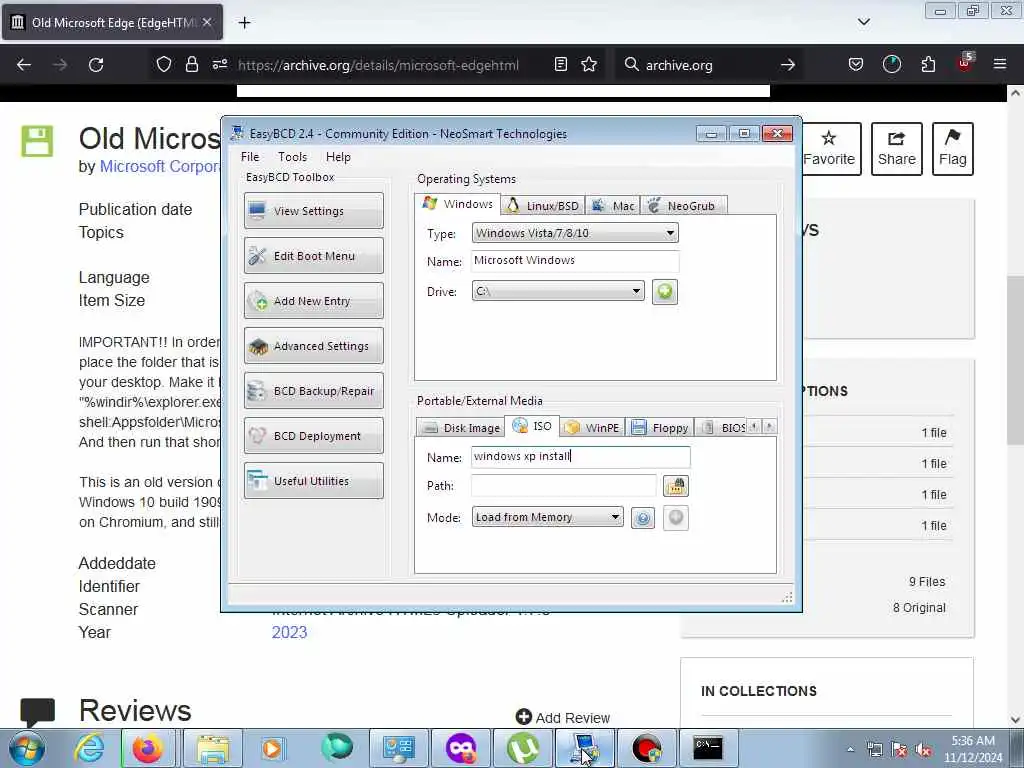Click the padlock site info icon
The width and height of the screenshot is (1024, 768).
point(191,65)
